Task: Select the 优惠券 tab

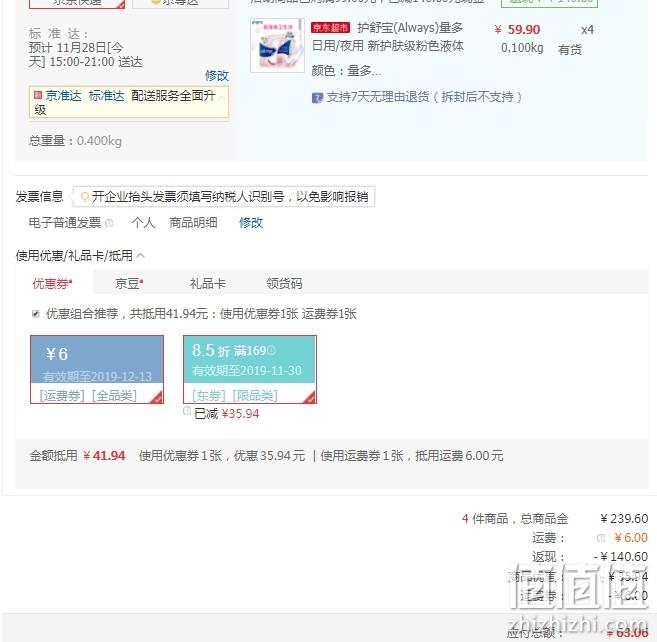Action: [52, 284]
